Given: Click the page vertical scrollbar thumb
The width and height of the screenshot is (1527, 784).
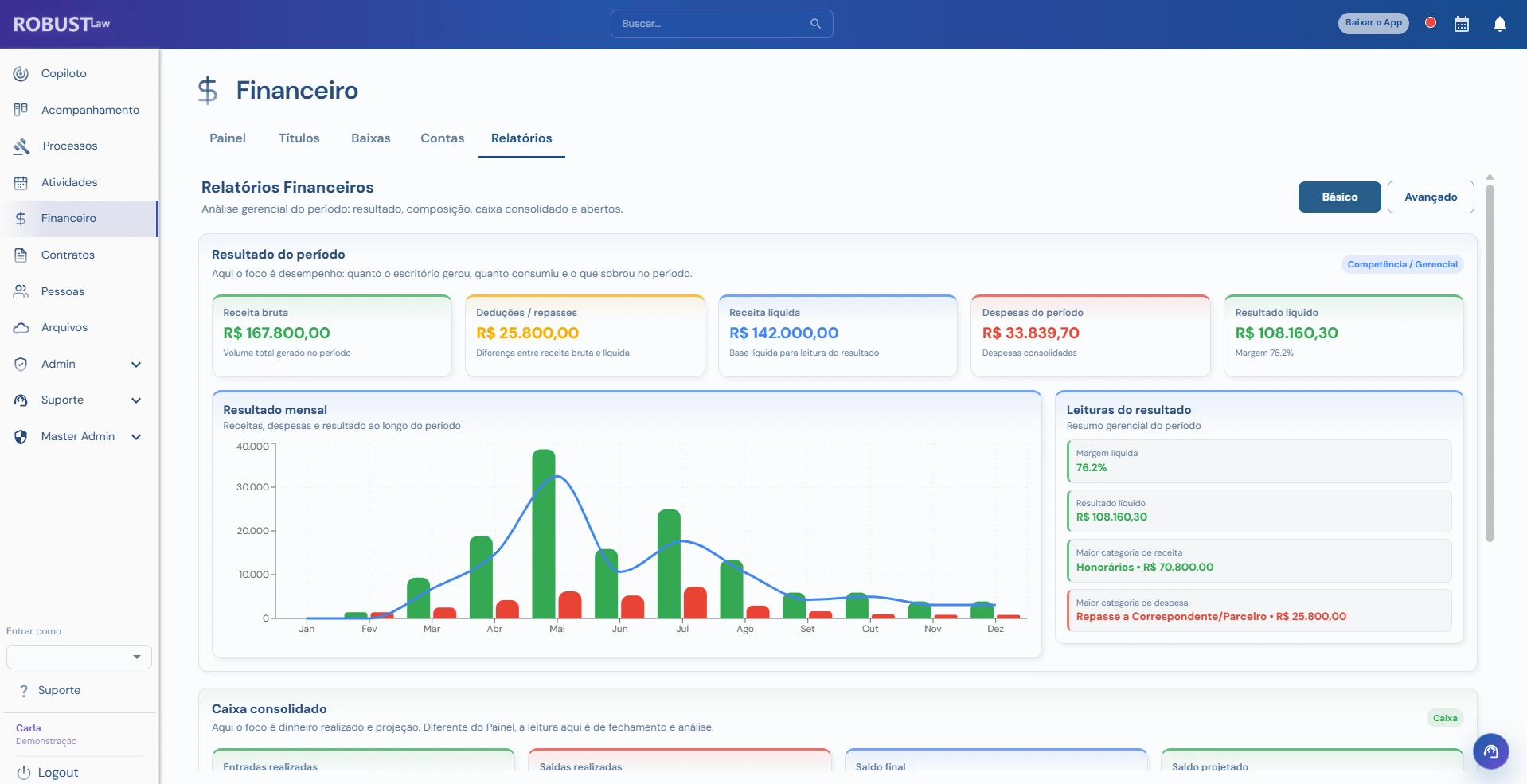Looking at the screenshot, I should (x=1490, y=363).
